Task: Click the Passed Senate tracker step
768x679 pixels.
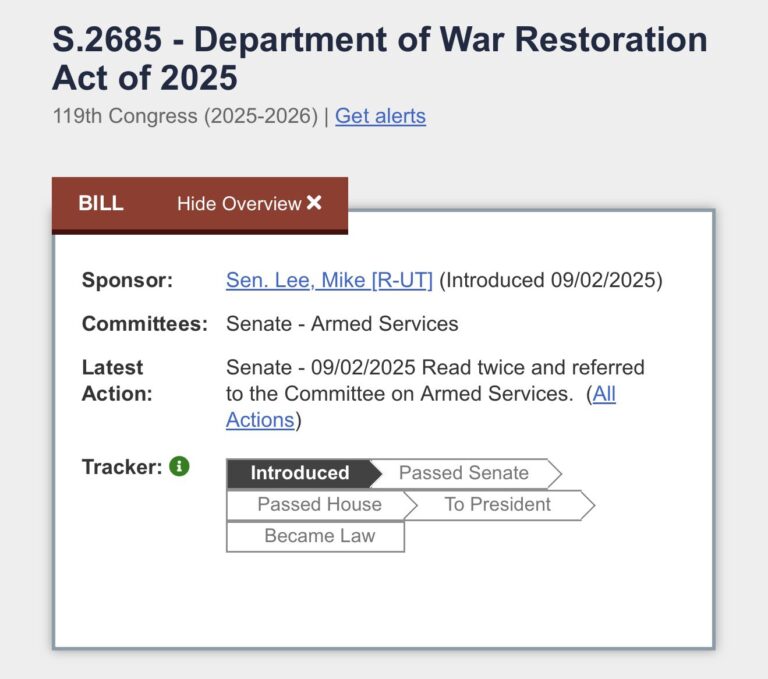Action: (464, 473)
